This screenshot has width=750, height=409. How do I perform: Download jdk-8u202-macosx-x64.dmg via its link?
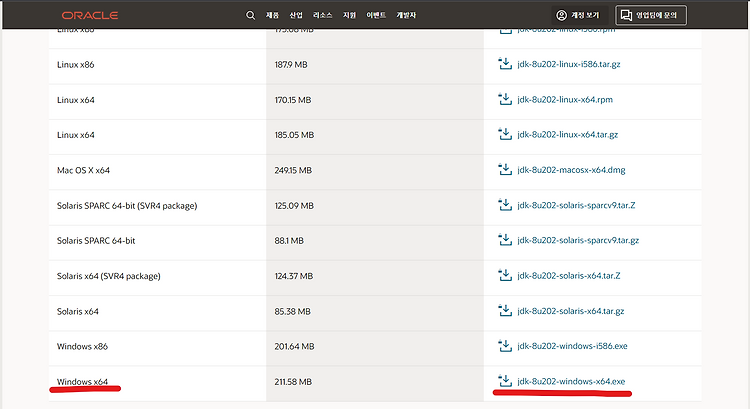572,170
